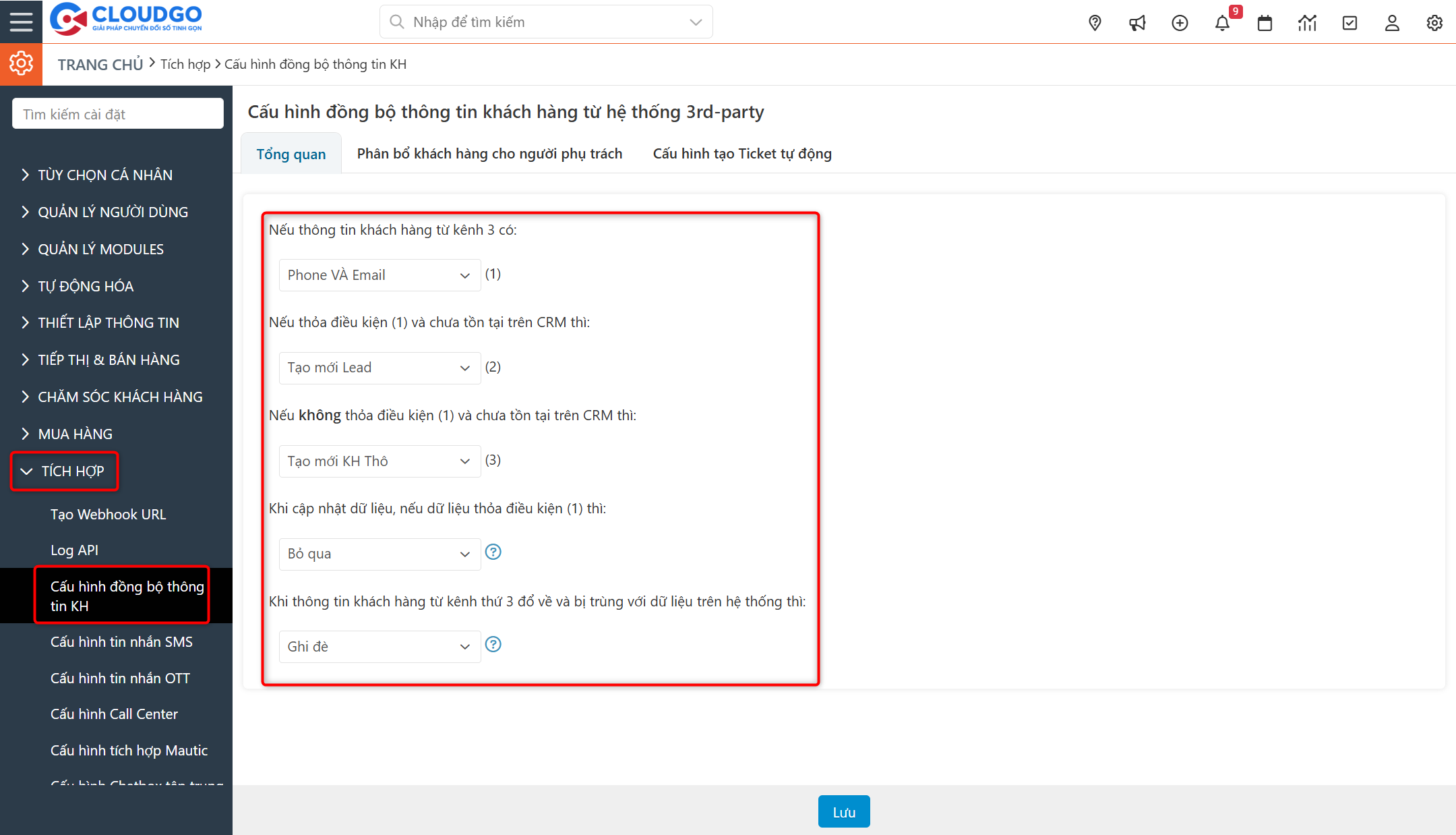
Task: Switch to Phân bổ khách hàng cho người phụ trách tab
Action: pos(489,153)
